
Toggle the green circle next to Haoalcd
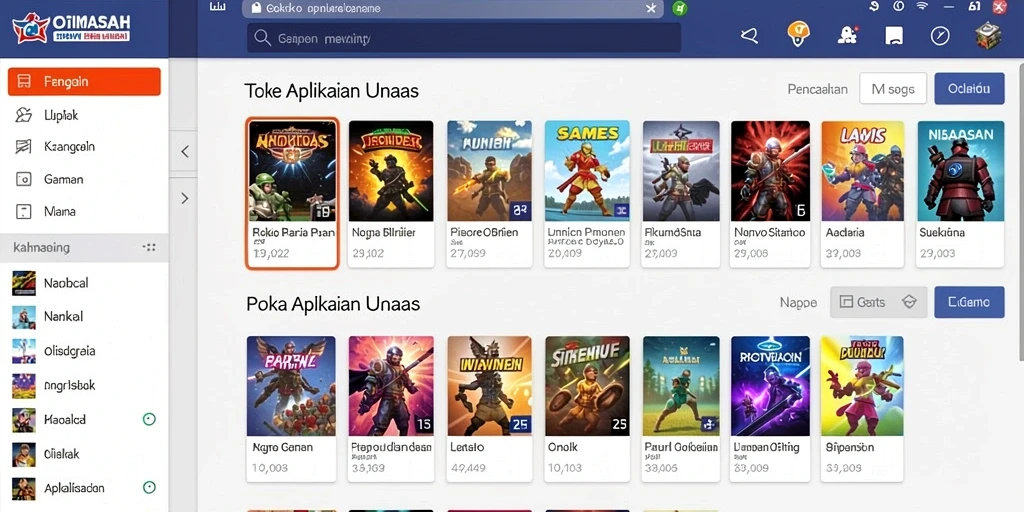149,419
